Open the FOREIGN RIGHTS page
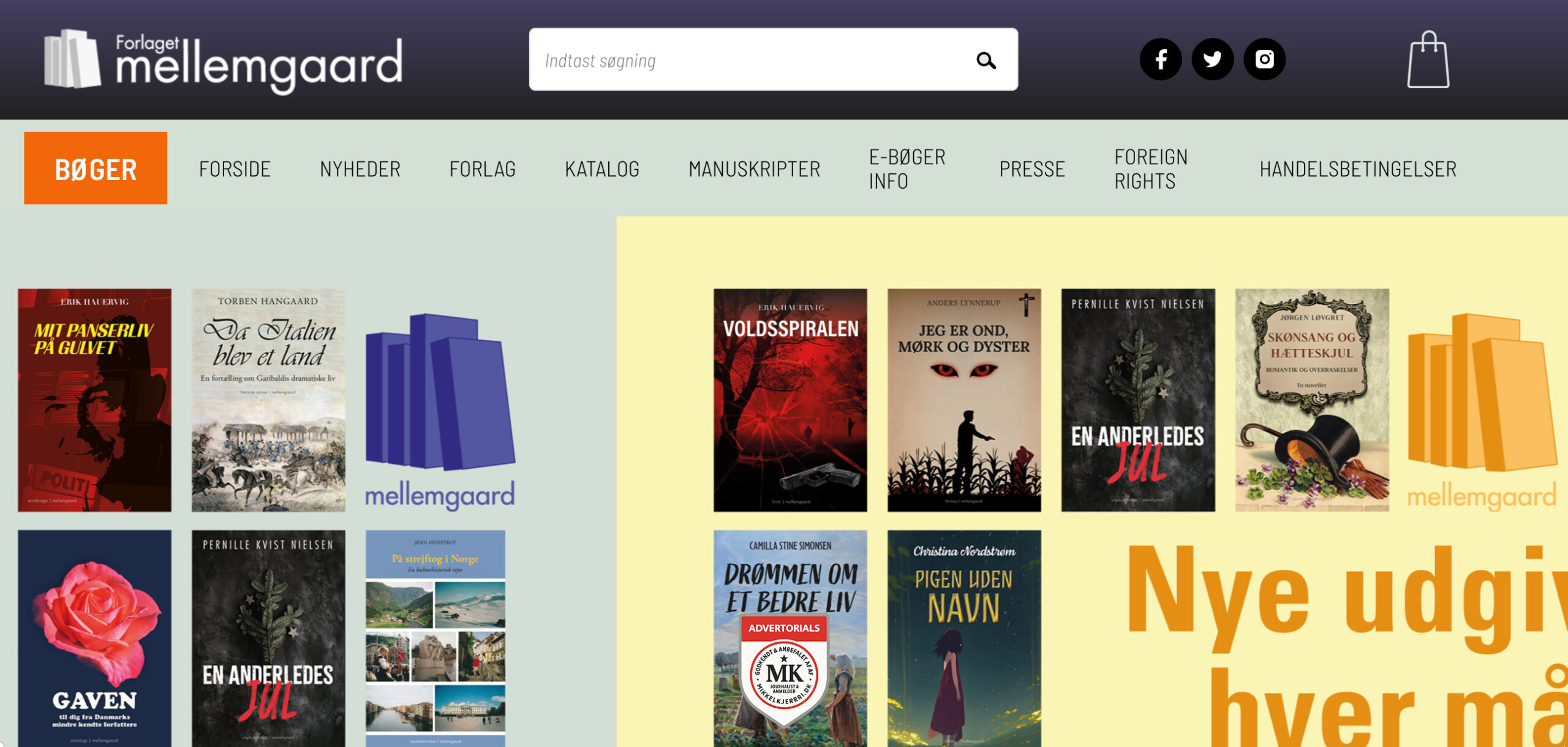Screen dimensions: 1568x747 tap(1150, 169)
